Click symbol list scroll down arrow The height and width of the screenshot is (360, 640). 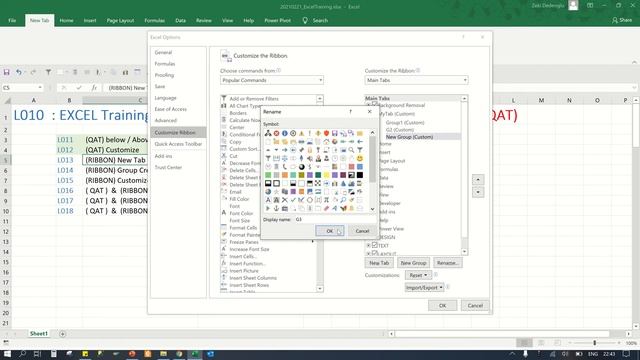tap(372, 209)
